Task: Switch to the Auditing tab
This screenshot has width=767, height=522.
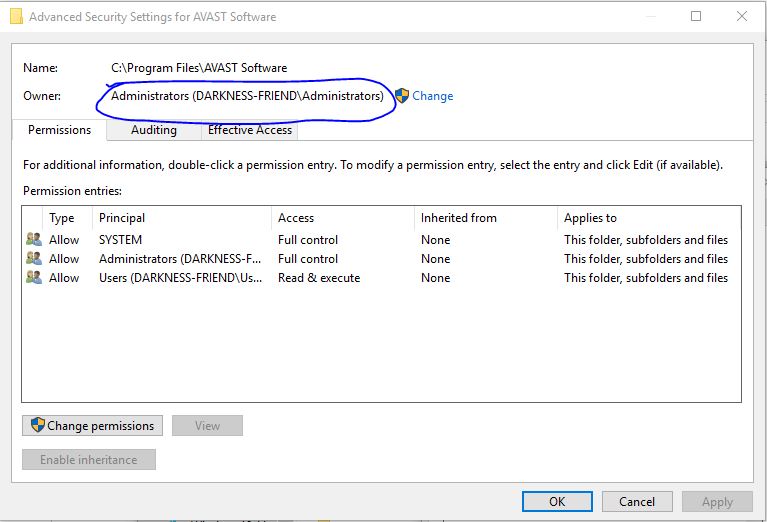Action: 154,130
